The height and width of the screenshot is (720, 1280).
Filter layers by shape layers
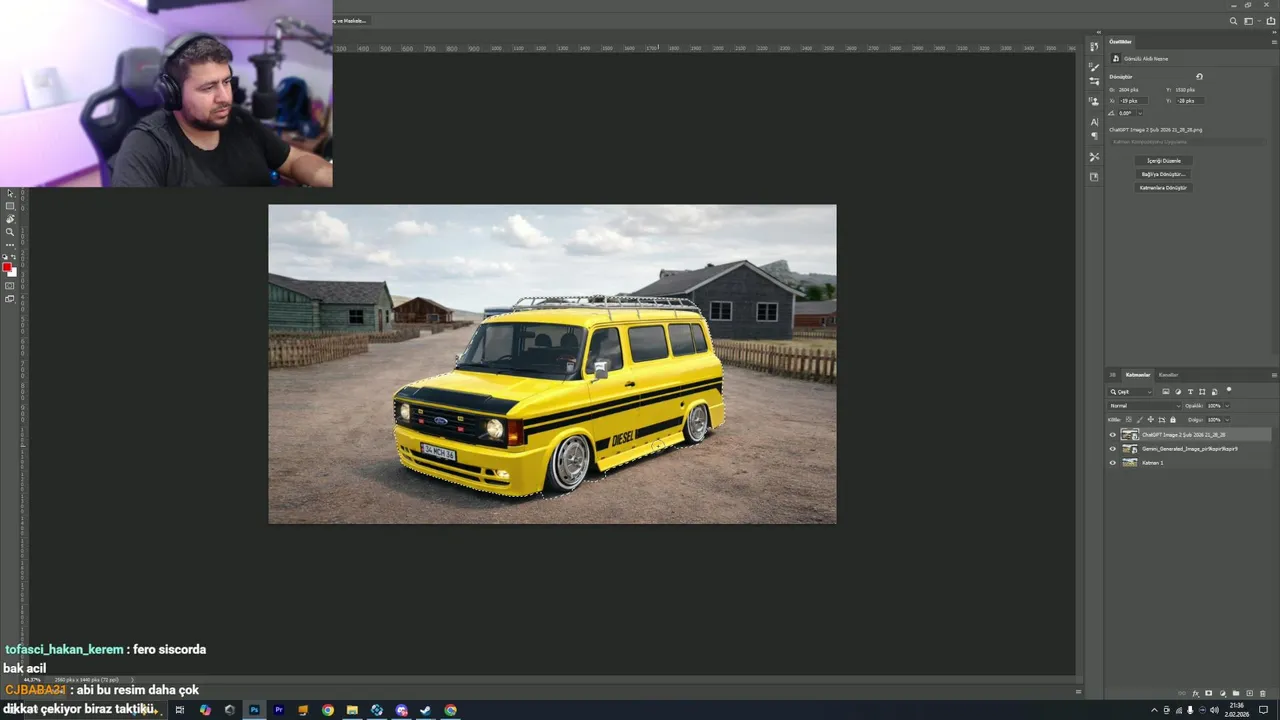tap(1202, 392)
